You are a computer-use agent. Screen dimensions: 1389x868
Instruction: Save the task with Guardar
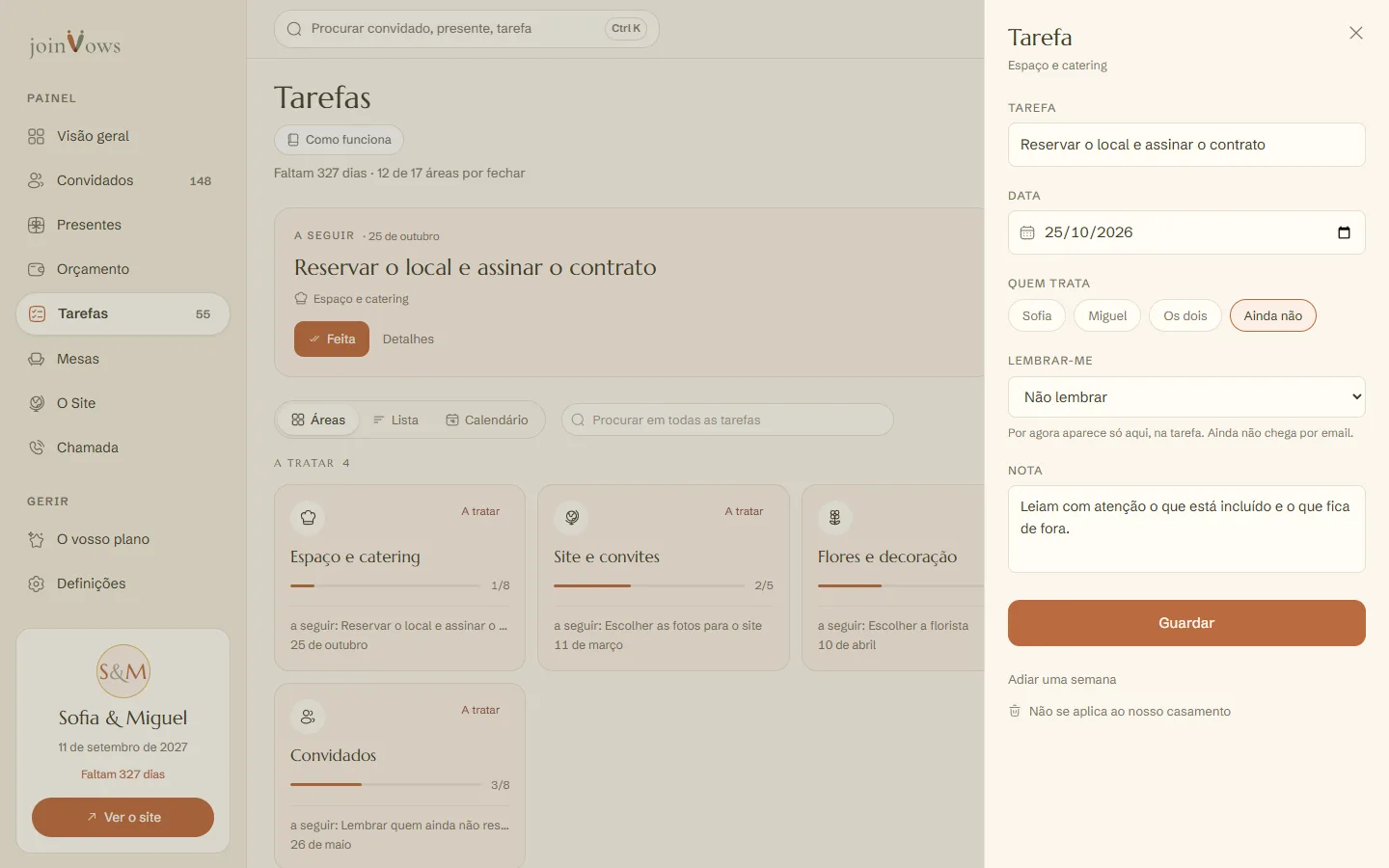(x=1186, y=623)
